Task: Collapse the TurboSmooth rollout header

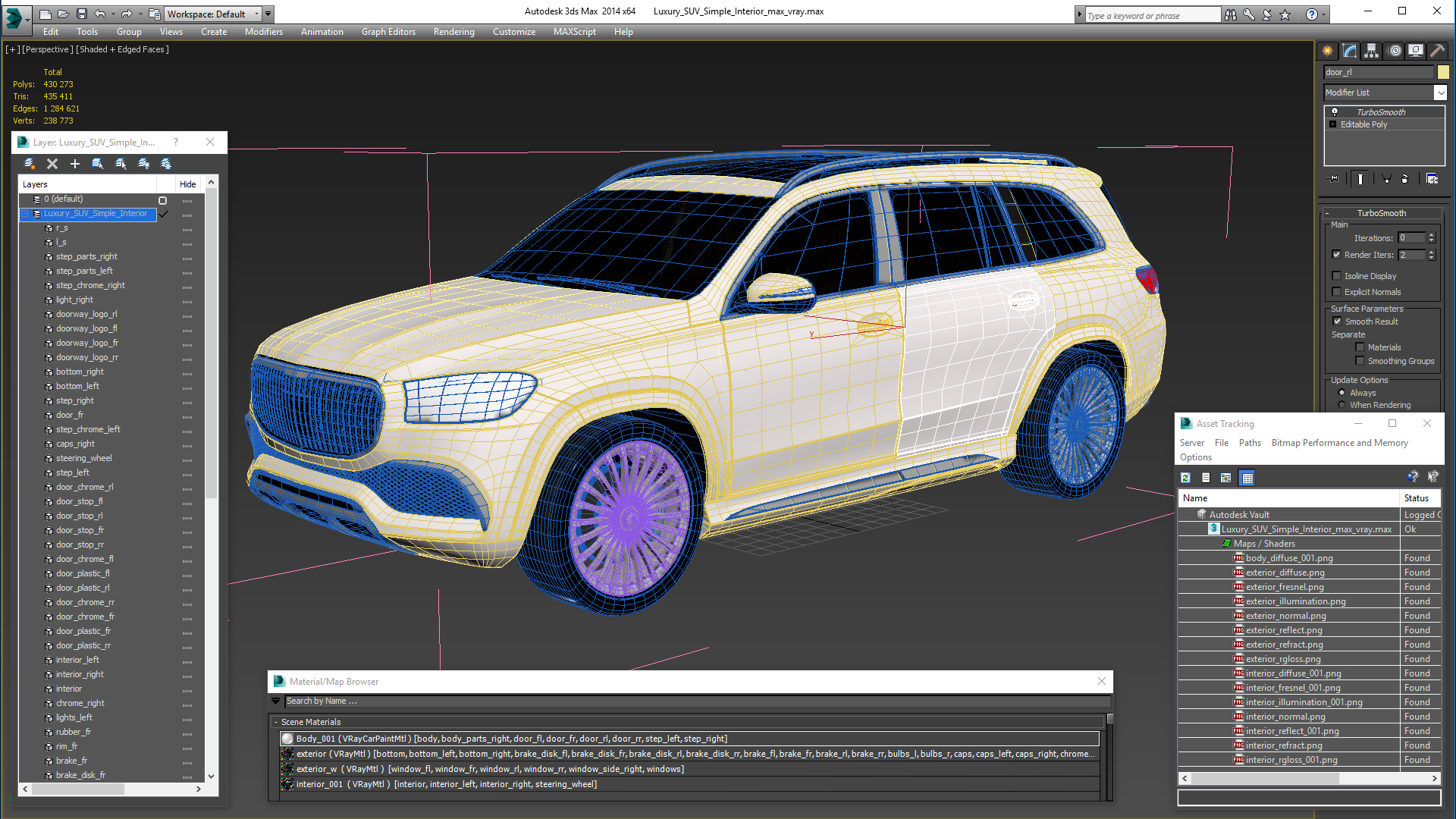Action: tap(1381, 213)
